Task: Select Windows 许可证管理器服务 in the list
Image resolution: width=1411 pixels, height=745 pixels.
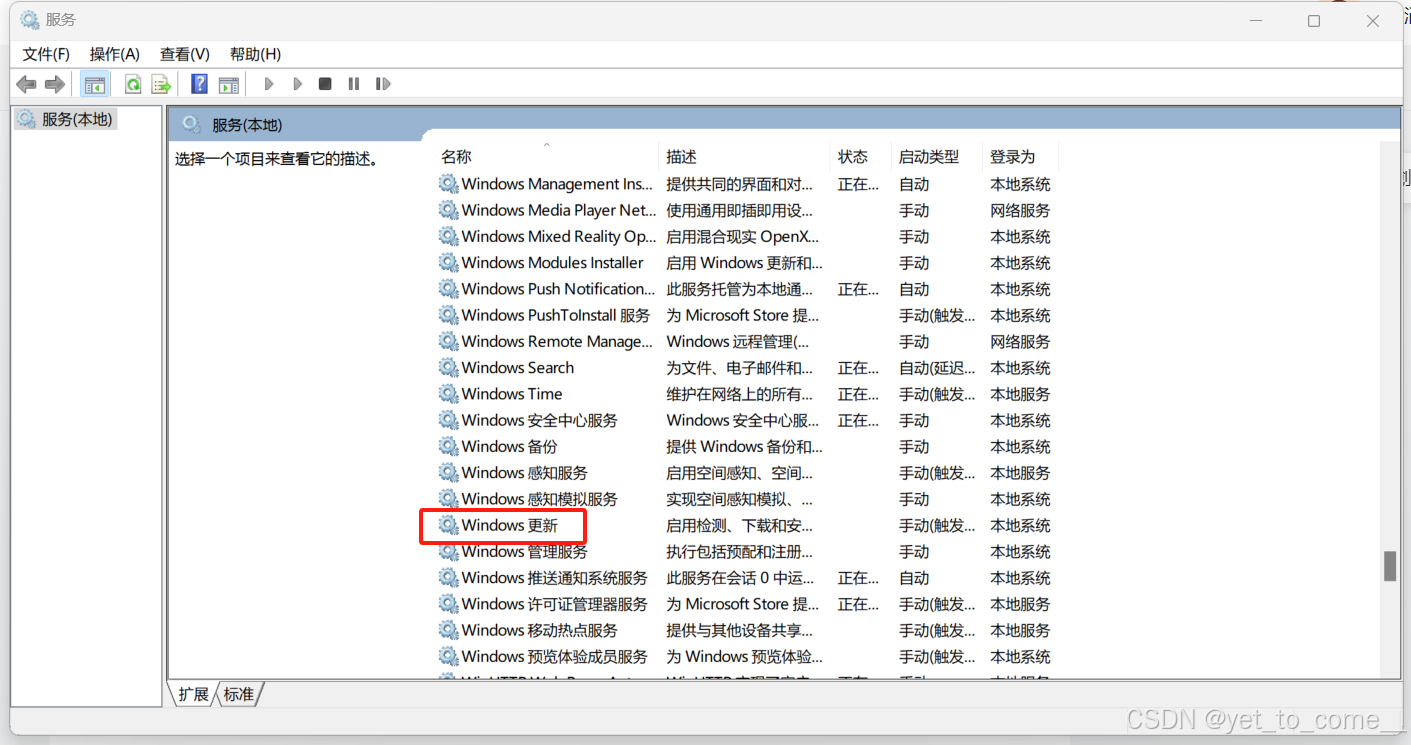Action: pyautogui.click(x=555, y=604)
